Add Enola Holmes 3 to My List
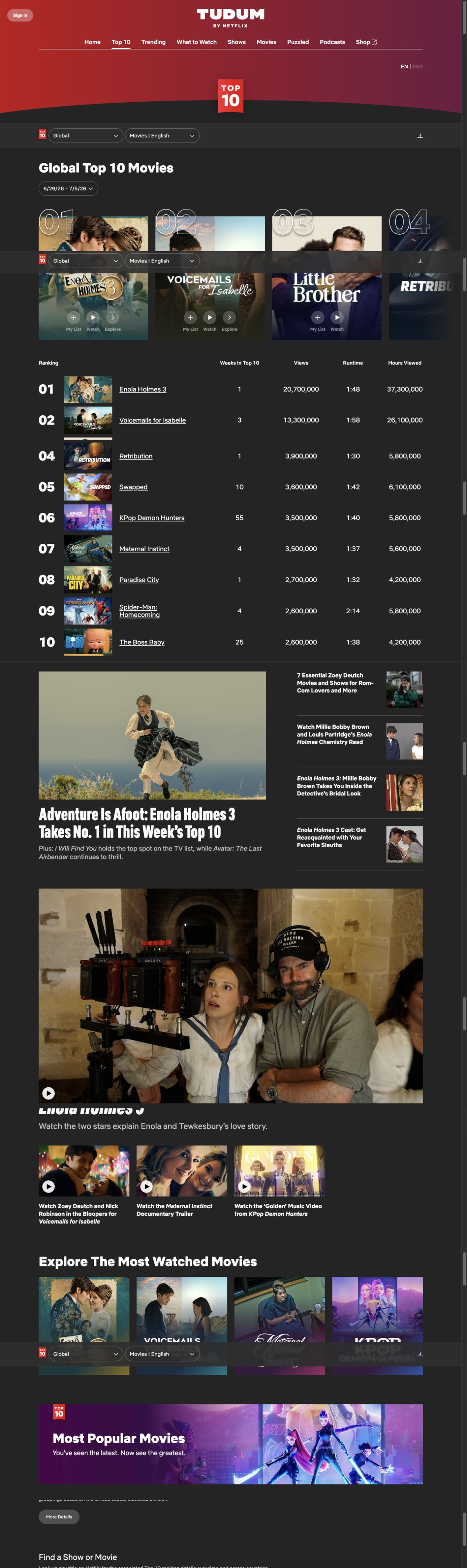 click(x=73, y=317)
